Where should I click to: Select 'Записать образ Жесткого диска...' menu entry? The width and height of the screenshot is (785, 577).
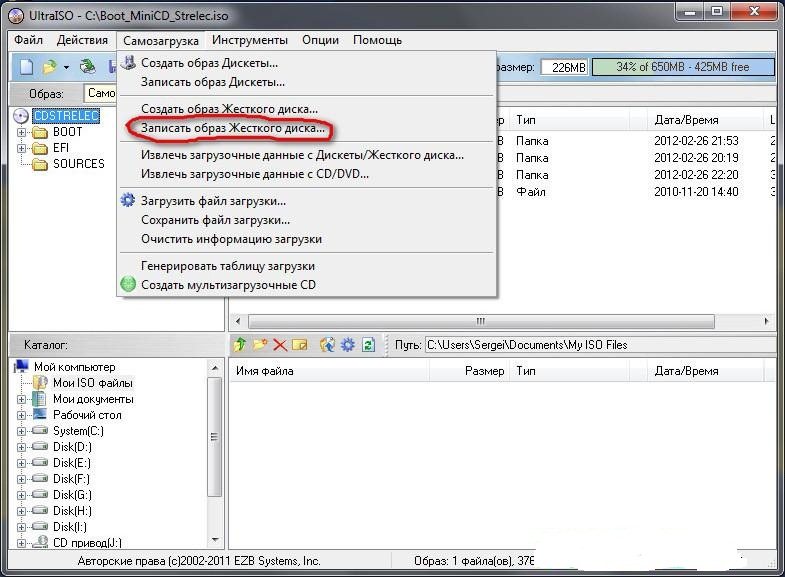click(x=232, y=129)
